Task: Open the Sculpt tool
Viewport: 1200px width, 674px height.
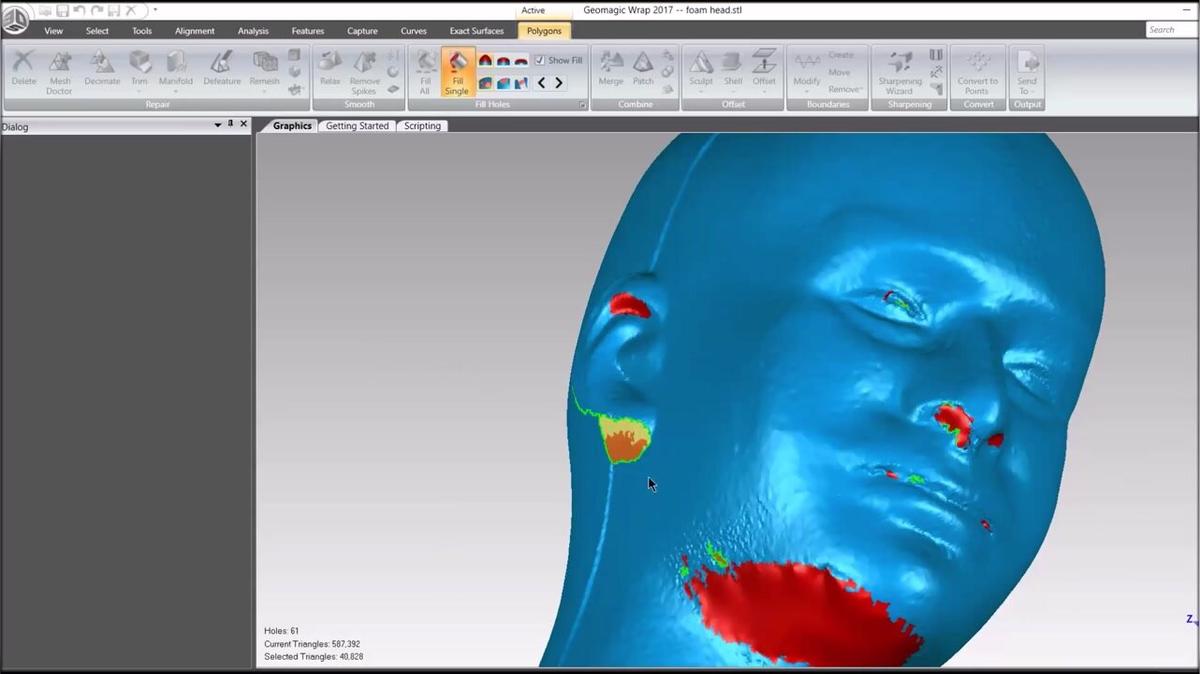Action: [701, 70]
